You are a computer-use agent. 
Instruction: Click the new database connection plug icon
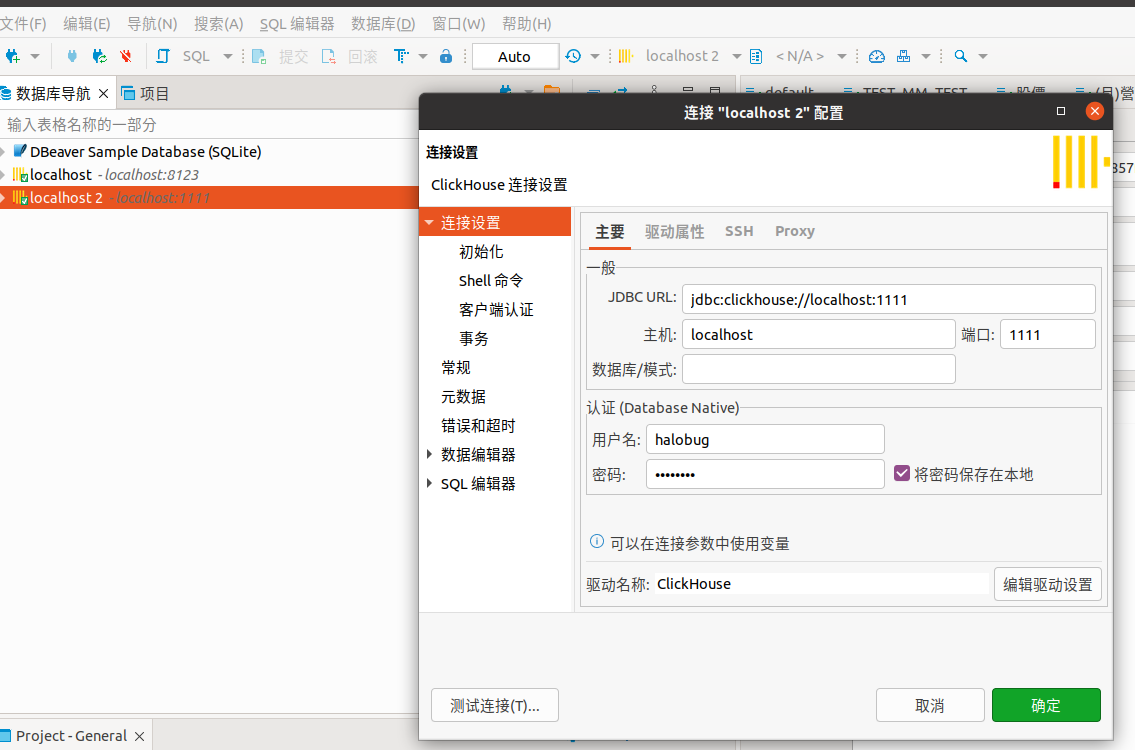click(x=13, y=56)
